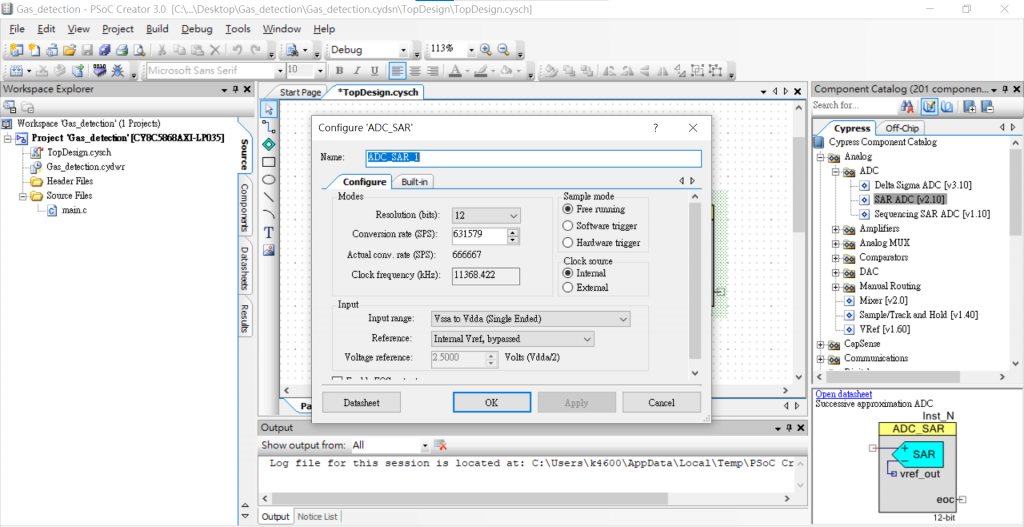Increase Conversion rate with up stepper

click(513, 232)
